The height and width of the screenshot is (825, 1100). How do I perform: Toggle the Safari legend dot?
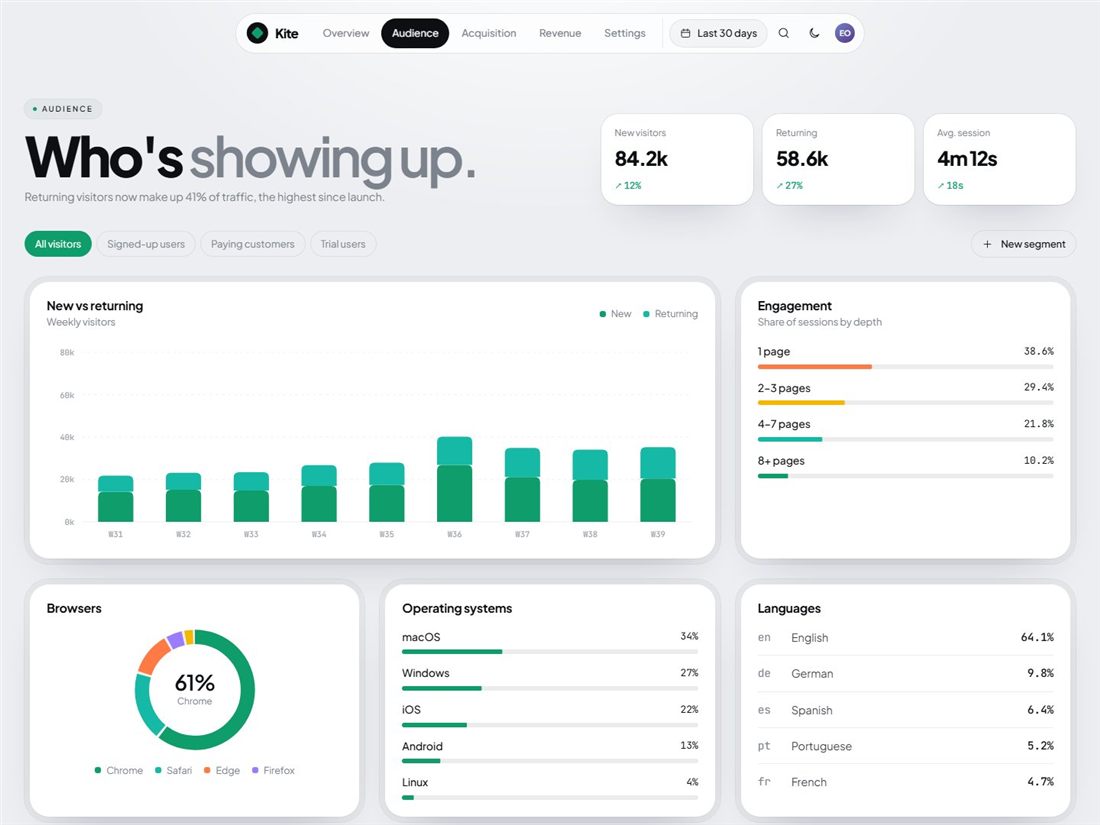[x=158, y=770]
